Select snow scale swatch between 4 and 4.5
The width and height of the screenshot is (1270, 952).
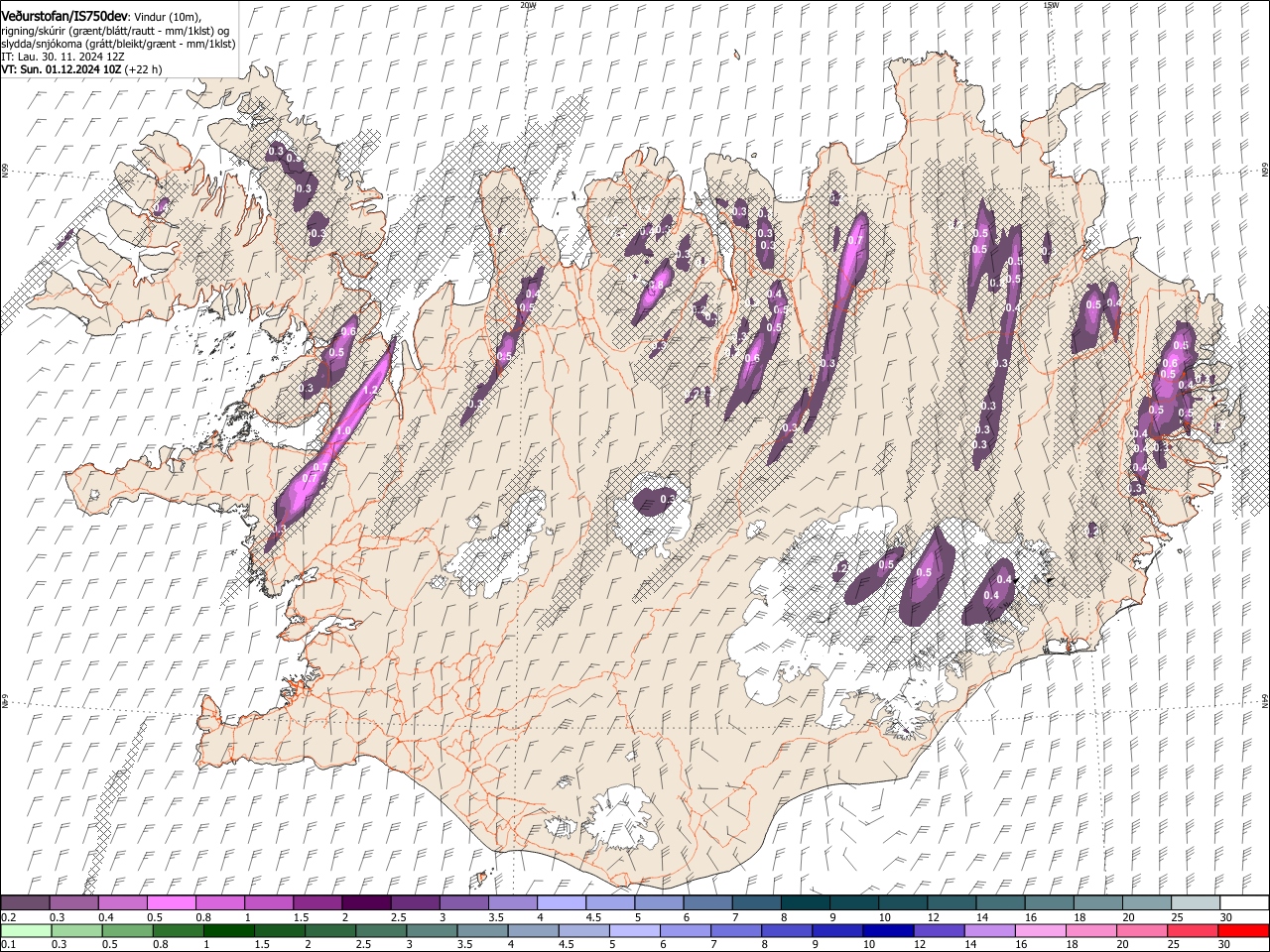pos(562,902)
